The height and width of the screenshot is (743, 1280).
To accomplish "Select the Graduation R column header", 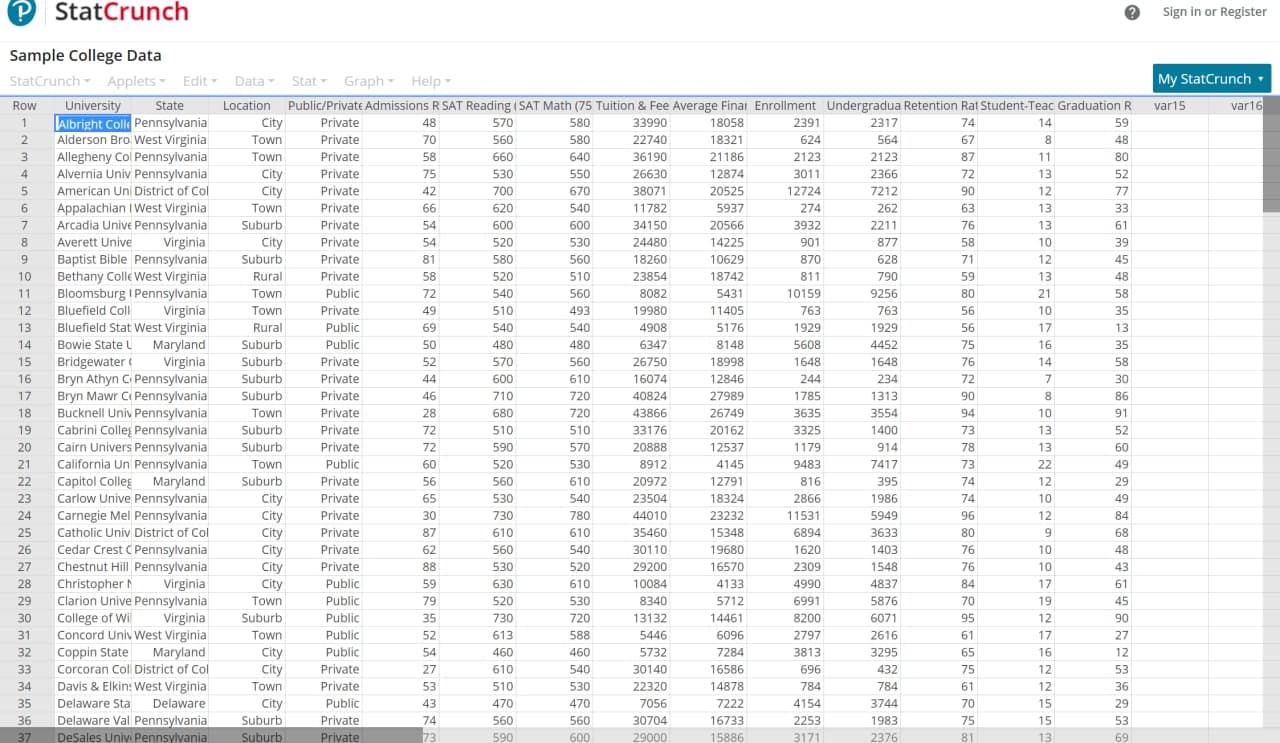I will (1093, 105).
